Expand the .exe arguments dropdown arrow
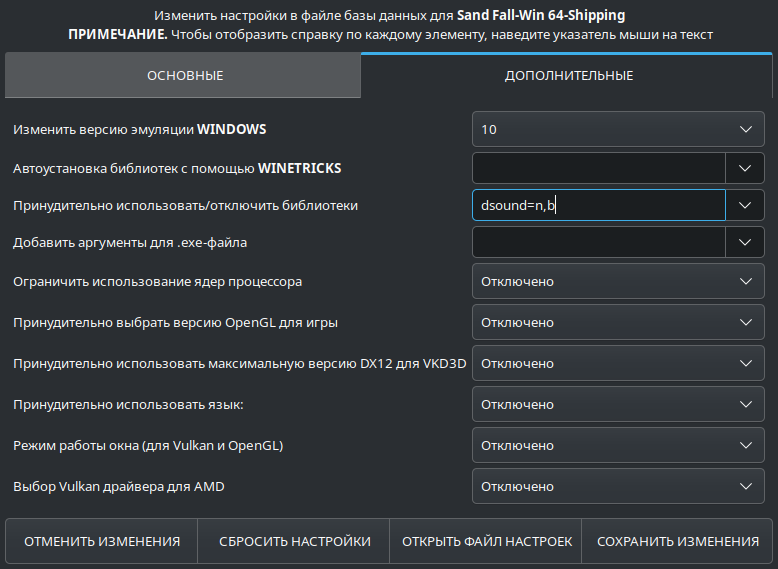The width and height of the screenshot is (778, 569). click(744, 242)
